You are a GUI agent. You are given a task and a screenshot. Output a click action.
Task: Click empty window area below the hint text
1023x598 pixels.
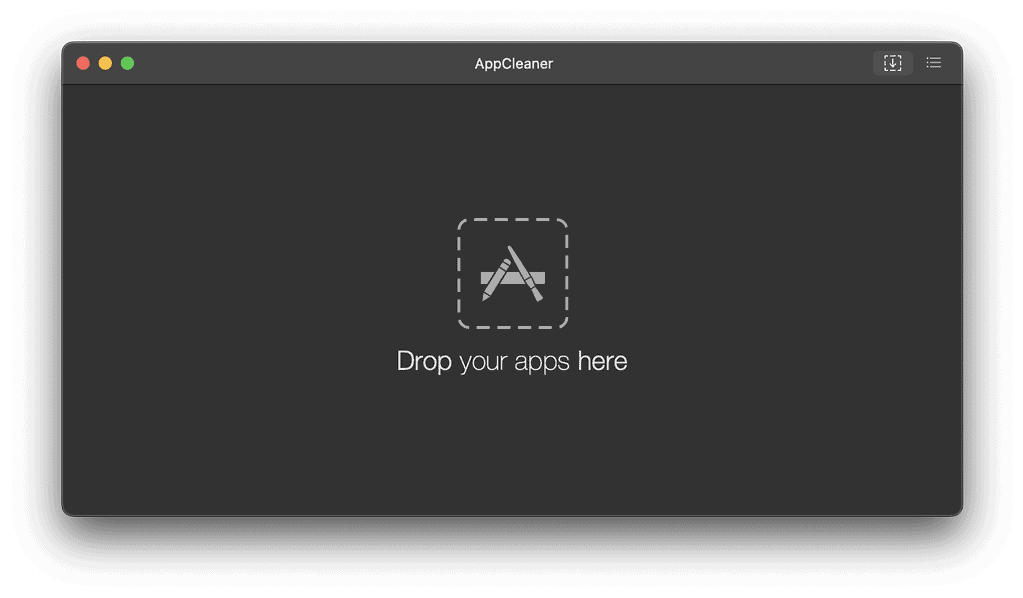click(512, 450)
